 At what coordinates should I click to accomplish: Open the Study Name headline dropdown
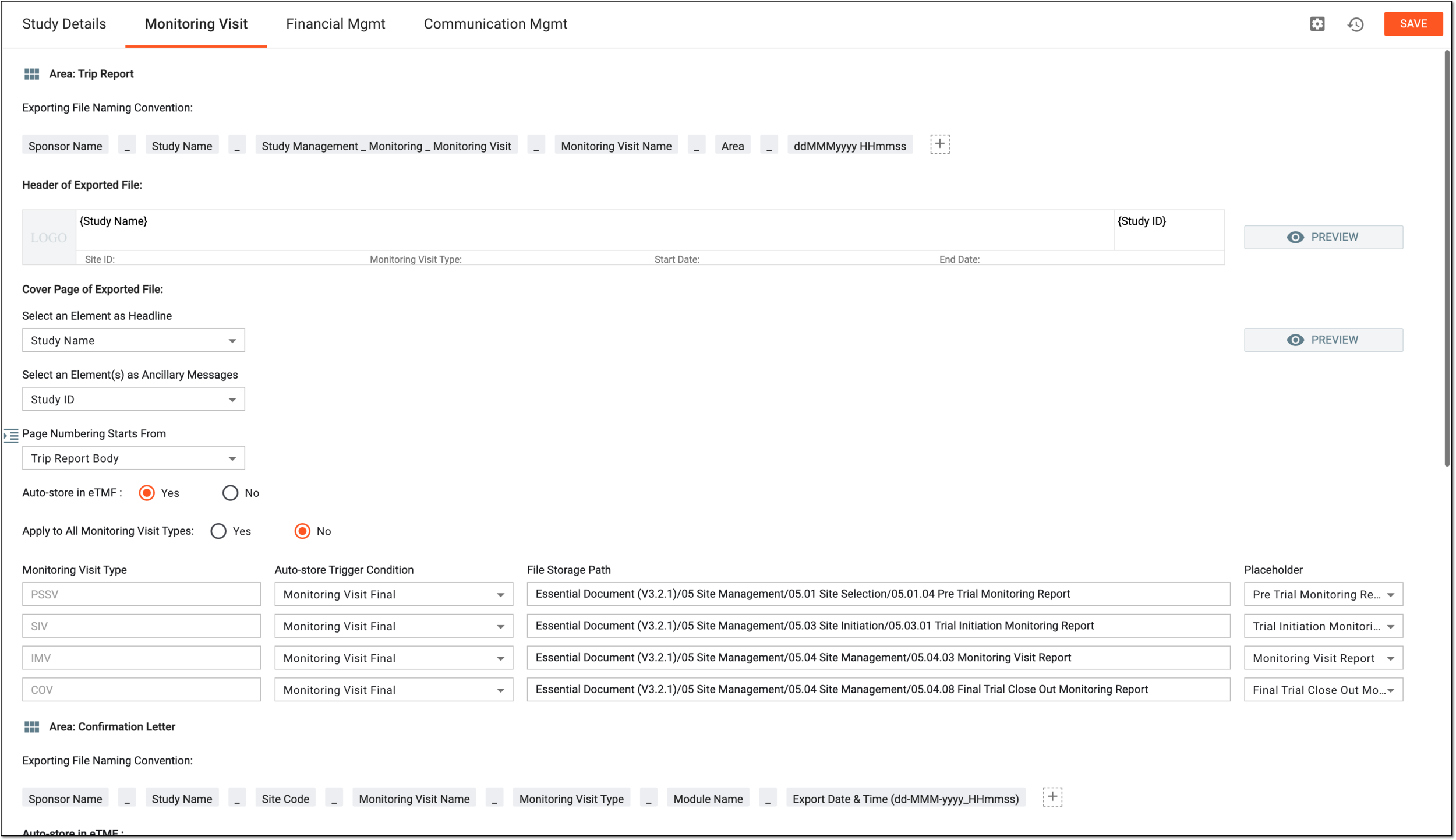tap(133, 340)
